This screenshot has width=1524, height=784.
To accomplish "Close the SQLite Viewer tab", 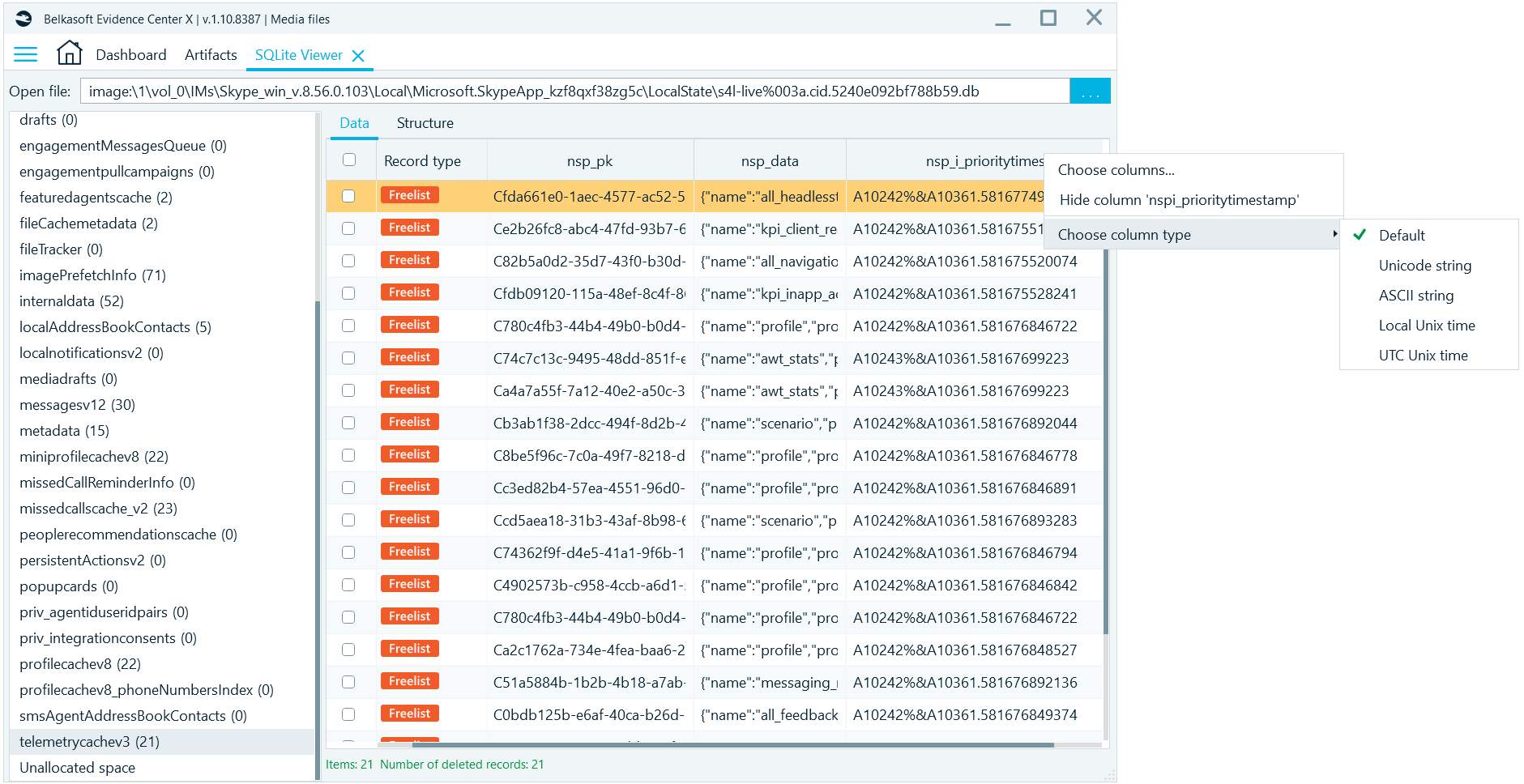I will 358,55.
